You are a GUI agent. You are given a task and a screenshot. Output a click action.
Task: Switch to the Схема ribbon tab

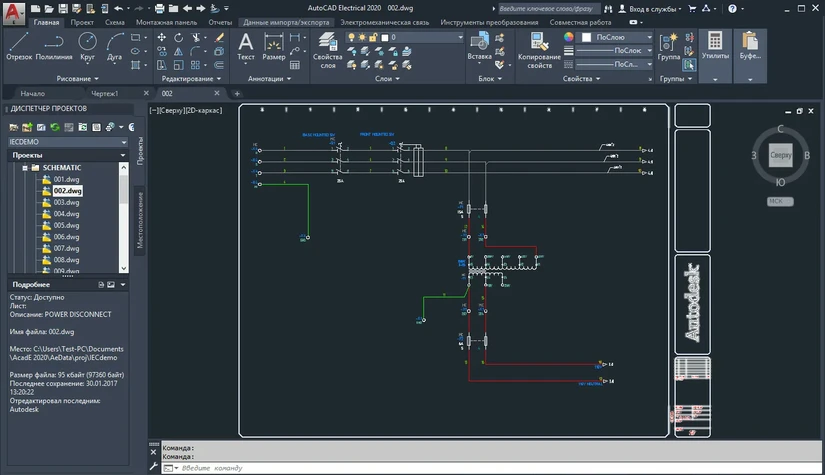pyautogui.click(x=115, y=22)
